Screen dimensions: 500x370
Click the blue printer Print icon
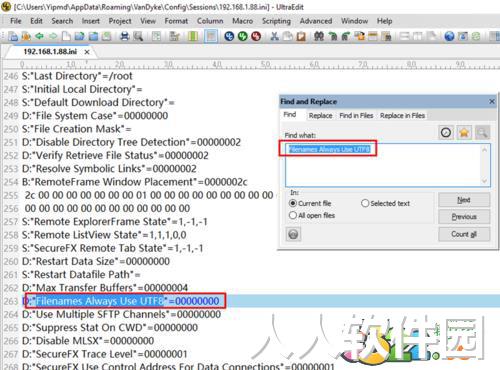pos(125,36)
